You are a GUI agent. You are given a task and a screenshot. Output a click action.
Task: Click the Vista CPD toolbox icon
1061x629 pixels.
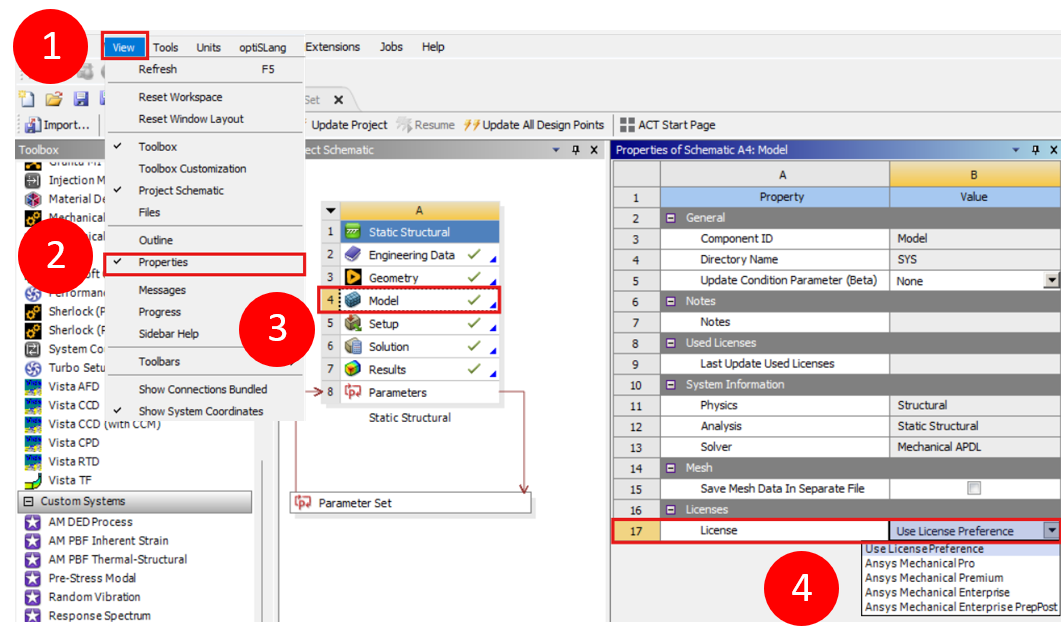pos(33,442)
